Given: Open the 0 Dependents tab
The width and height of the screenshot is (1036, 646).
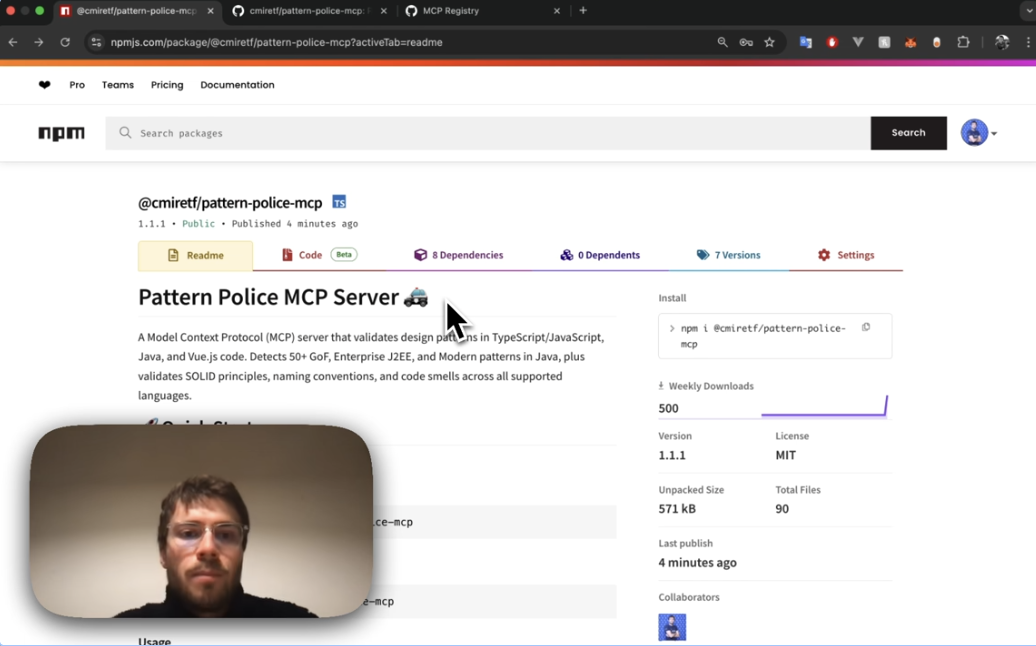Looking at the screenshot, I should click(600, 255).
